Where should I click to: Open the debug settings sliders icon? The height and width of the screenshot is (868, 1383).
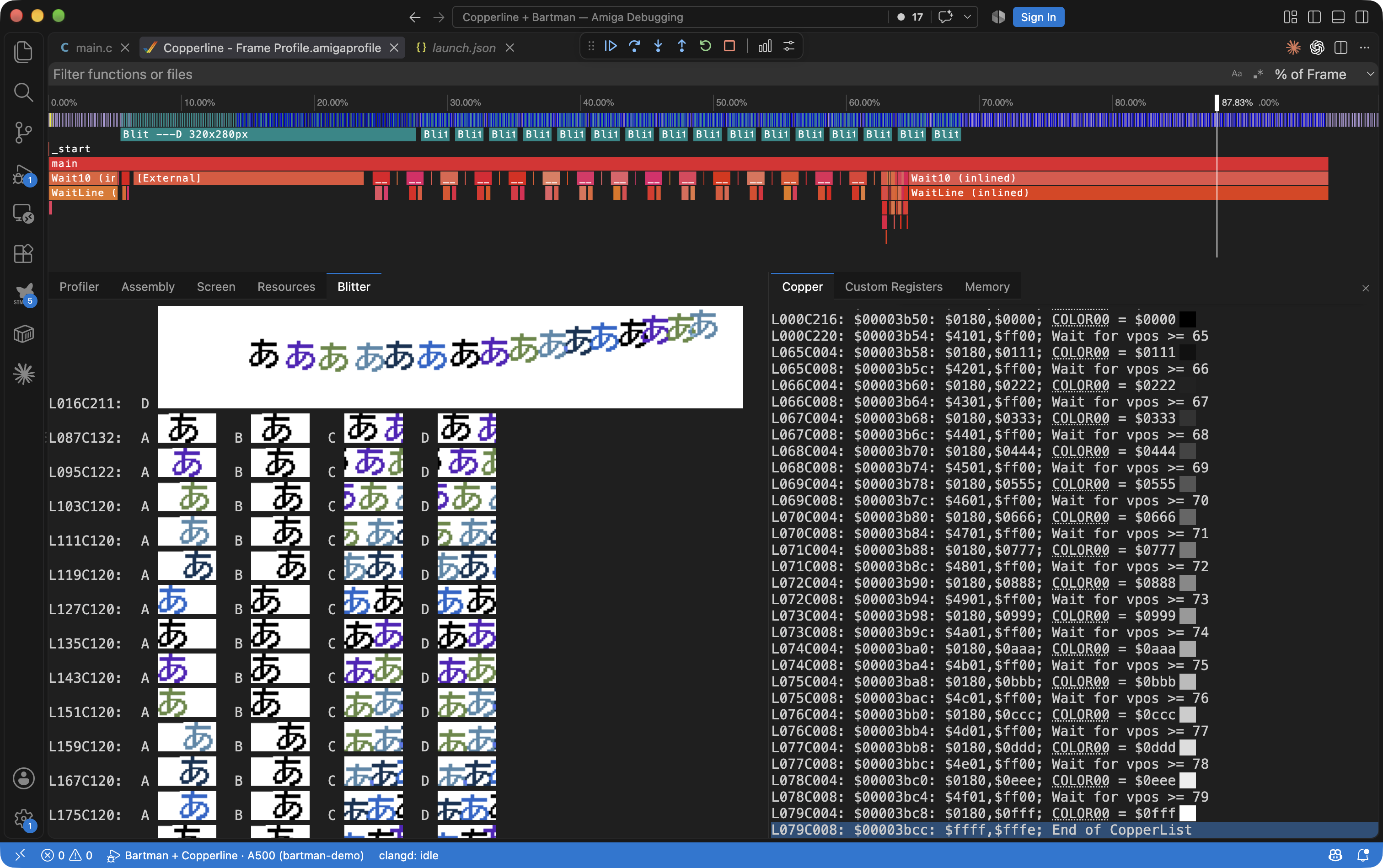[789, 47]
